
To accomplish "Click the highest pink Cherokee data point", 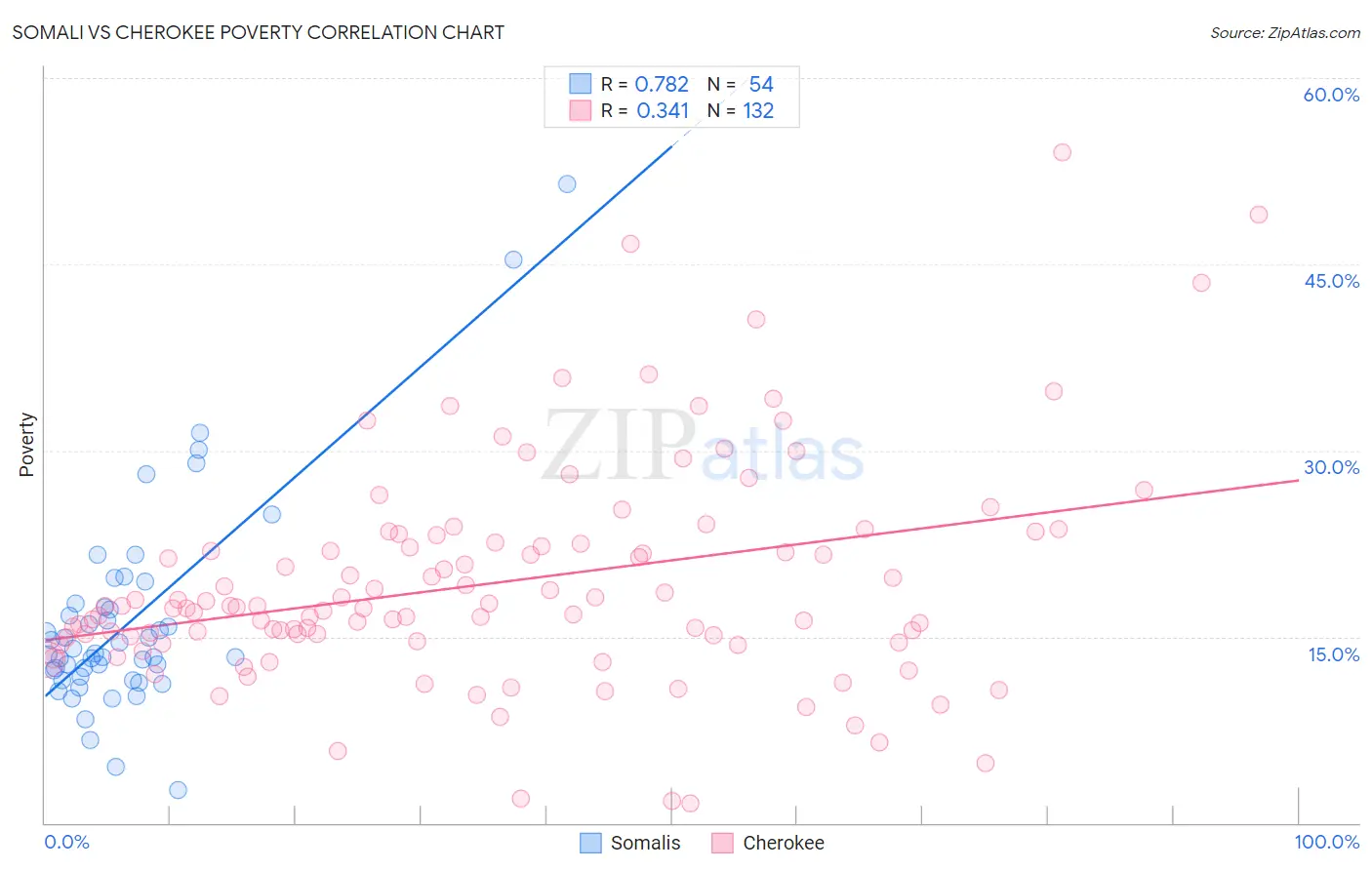I will [x=1063, y=152].
